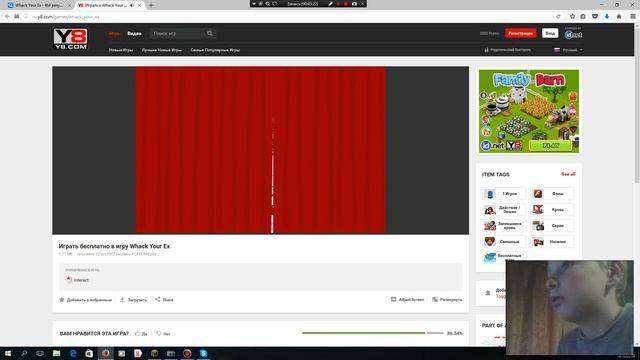Screen dimensions: 640x360
Task: Select the Кровь tag
Action: pyautogui.click(x=552, y=209)
